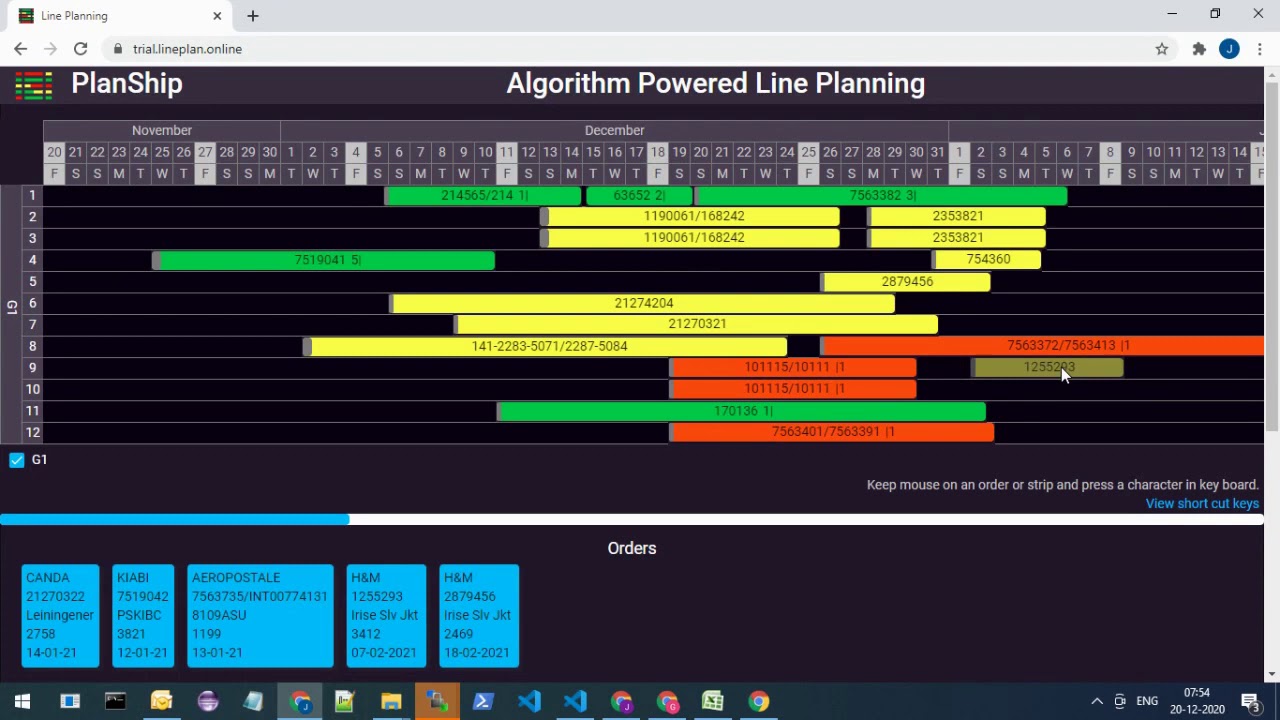
Task: Select the 63652 strip on line 1
Action: [639, 195]
